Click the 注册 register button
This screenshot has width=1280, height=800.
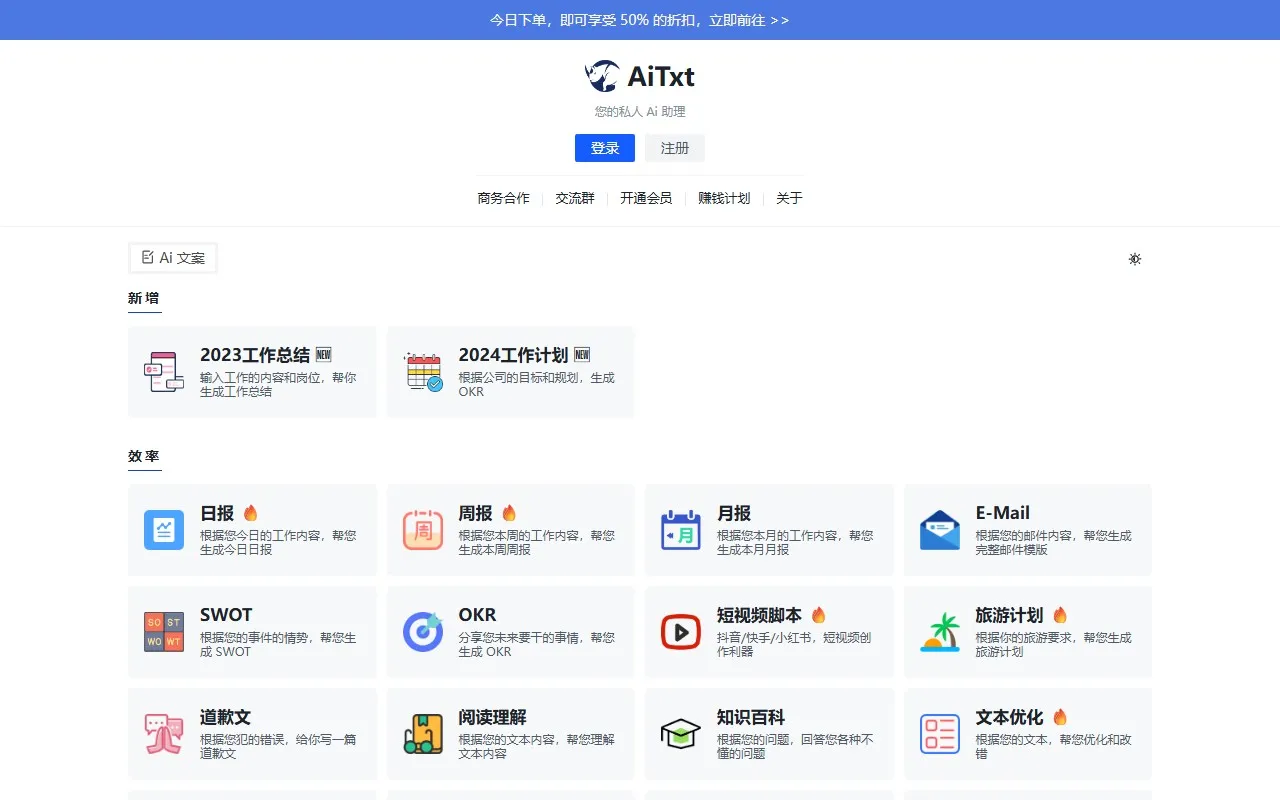(674, 147)
